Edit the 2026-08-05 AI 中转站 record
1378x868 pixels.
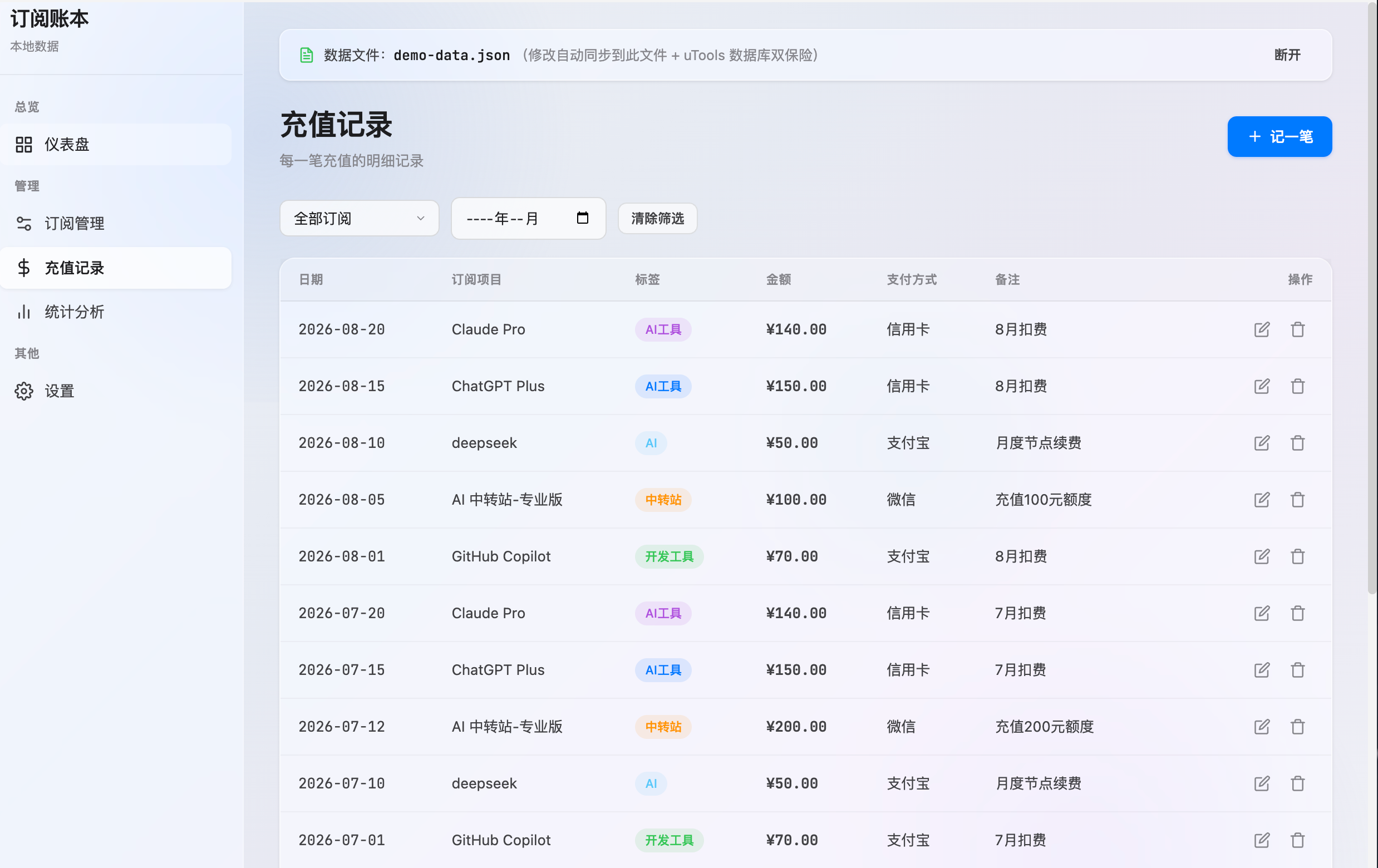1261,500
